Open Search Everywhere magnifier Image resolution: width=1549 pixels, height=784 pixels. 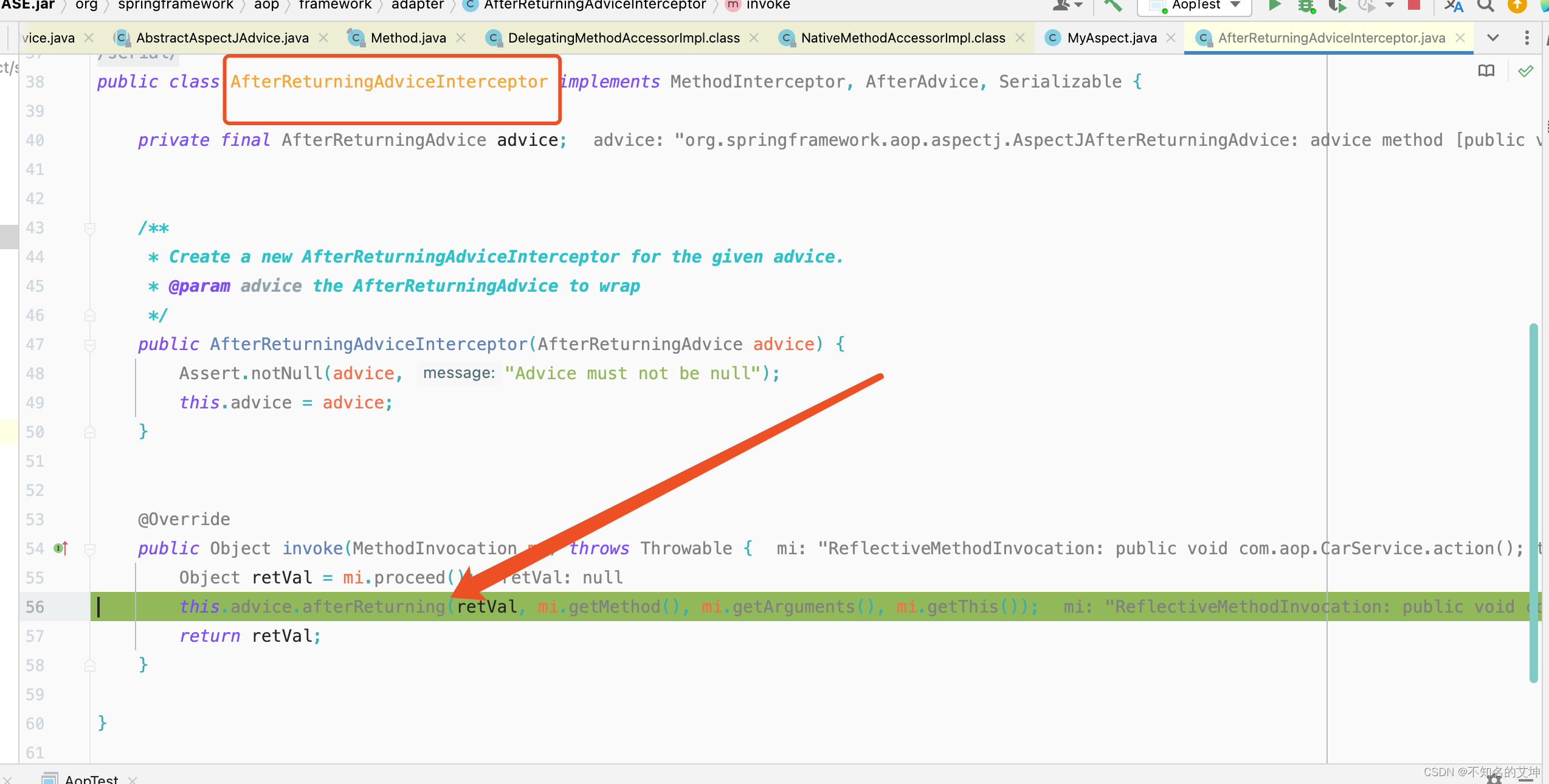(x=1486, y=6)
